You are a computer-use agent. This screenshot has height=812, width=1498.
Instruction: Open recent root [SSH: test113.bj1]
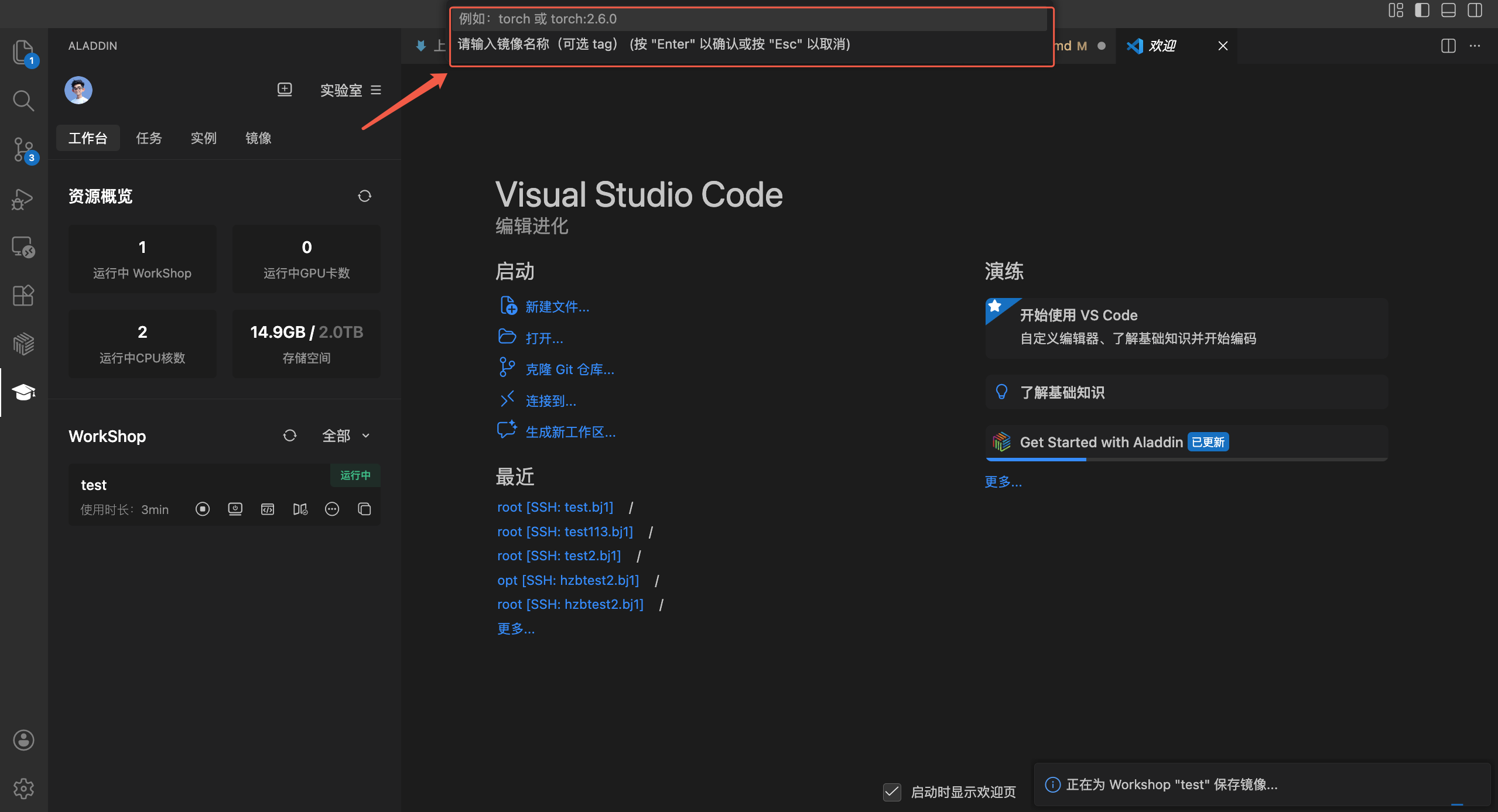point(565,532)
